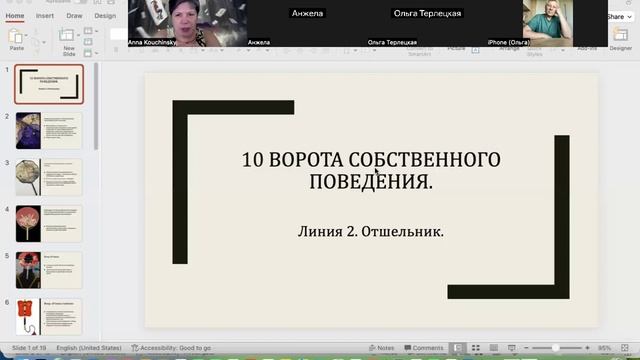Switch to the Design tab
The height and width of the screenshot is (360, 640).
(x=105, y=16)
